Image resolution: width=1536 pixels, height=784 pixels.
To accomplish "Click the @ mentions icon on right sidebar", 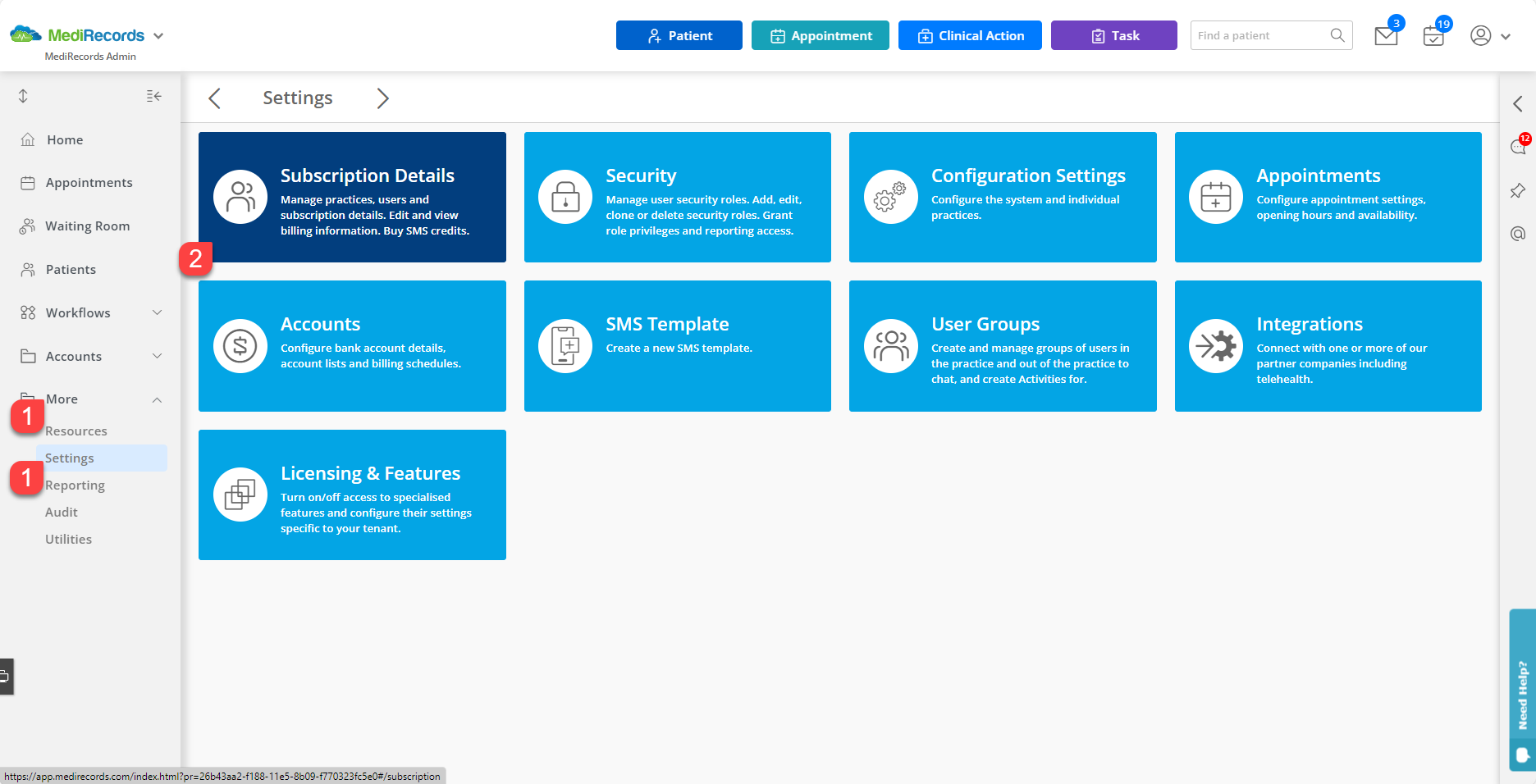I will click(x=1518, y=234).
